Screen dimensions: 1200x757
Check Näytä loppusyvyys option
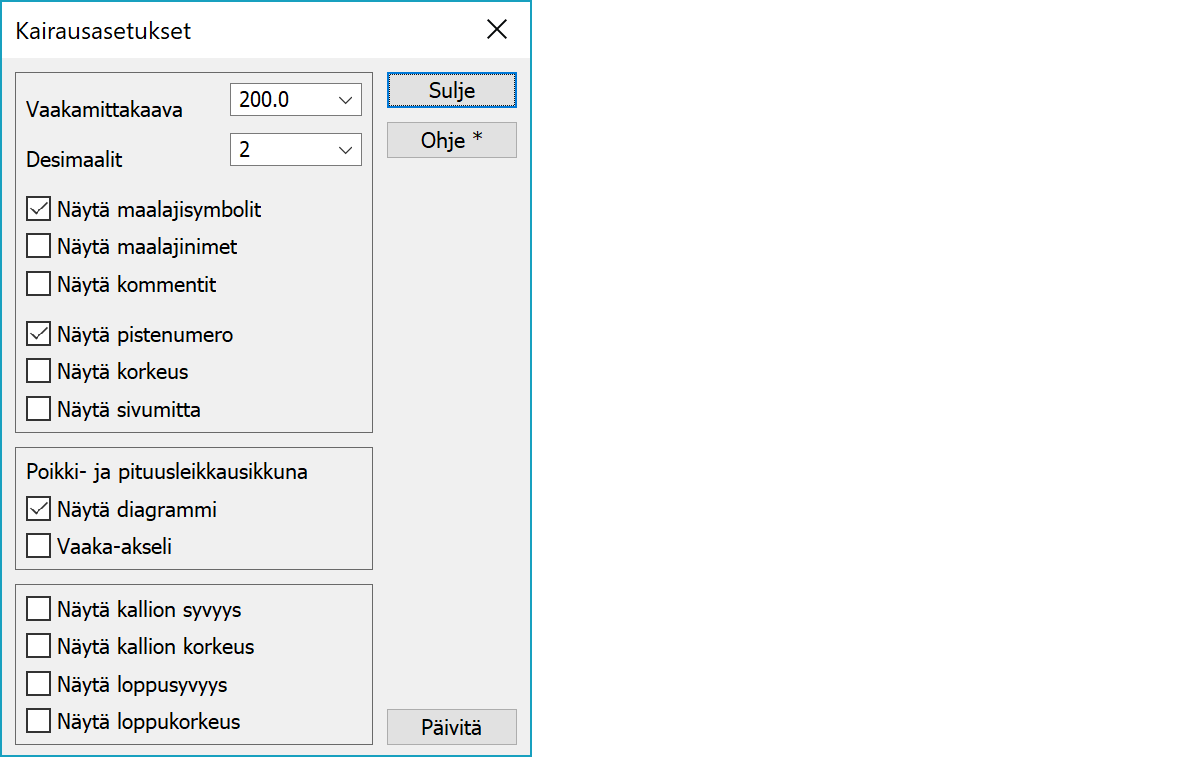coord(39,684)
